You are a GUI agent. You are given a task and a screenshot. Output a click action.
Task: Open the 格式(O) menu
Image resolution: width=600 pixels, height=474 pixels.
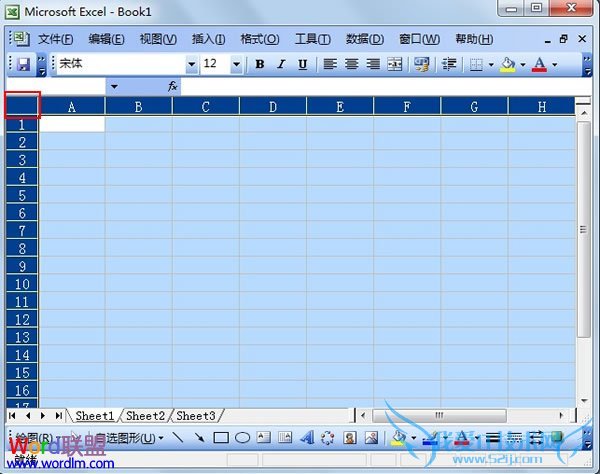pos(260,39)
